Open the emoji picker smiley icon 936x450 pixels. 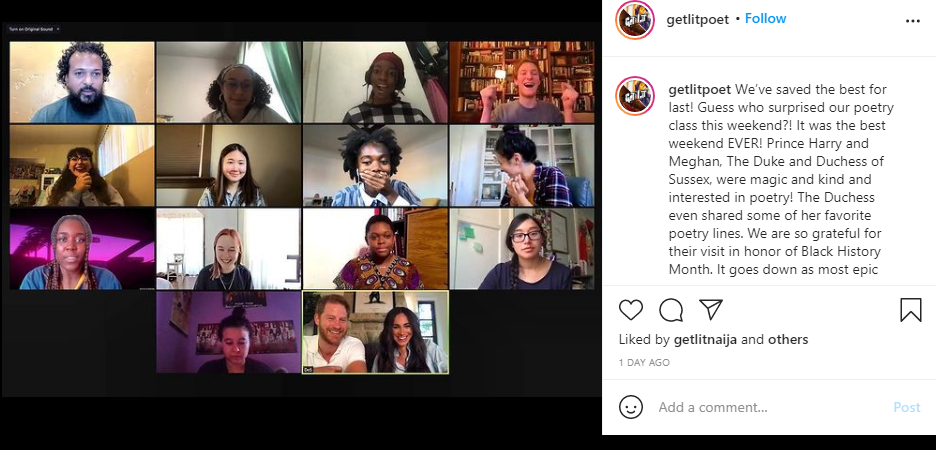pos(631,407)
